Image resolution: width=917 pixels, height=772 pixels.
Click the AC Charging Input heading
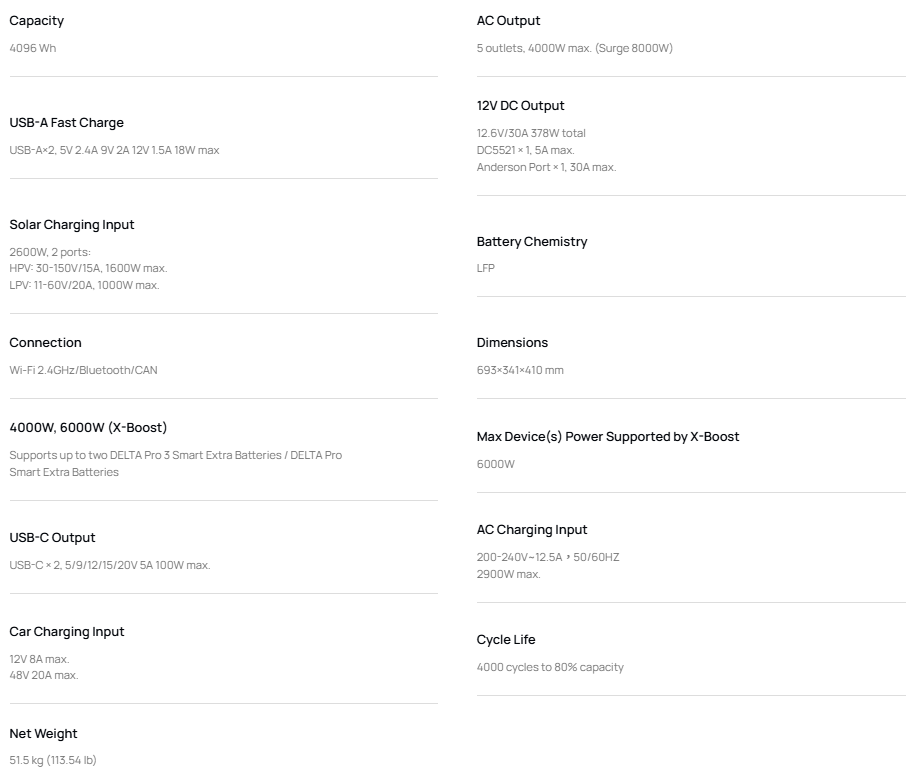click(x=532, y=530)
